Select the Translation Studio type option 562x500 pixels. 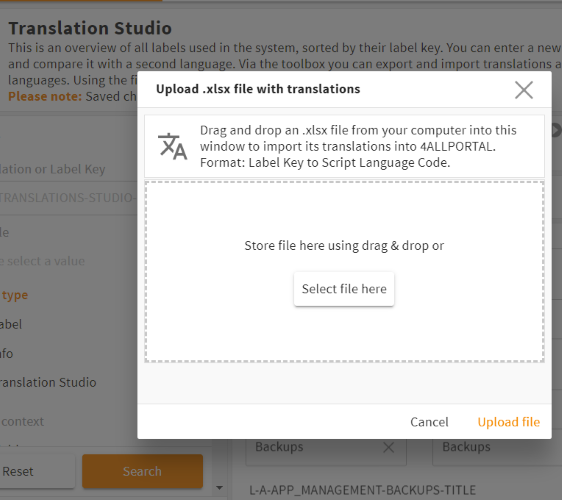point(48,382)
